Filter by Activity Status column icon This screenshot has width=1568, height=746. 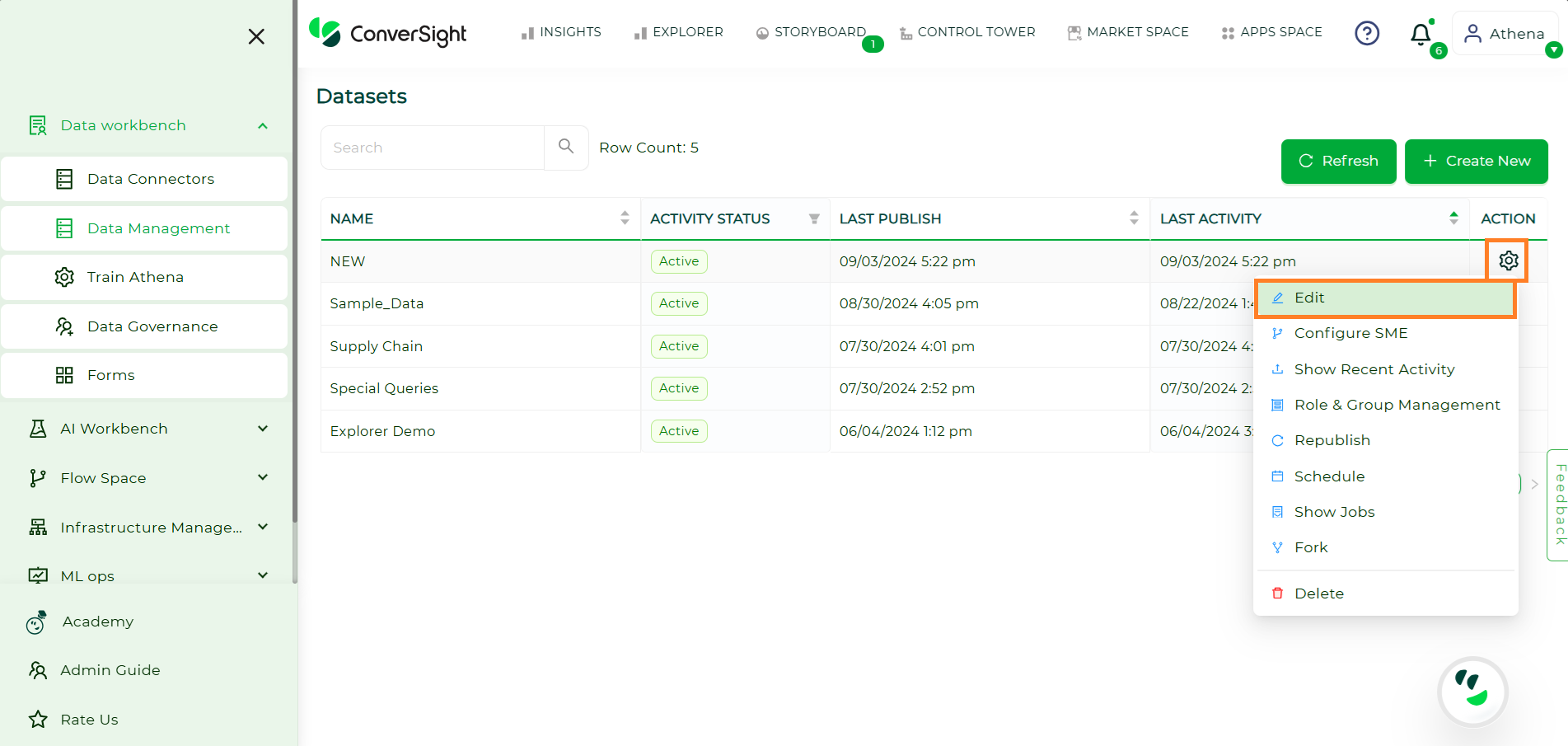(x=814, y=218)
